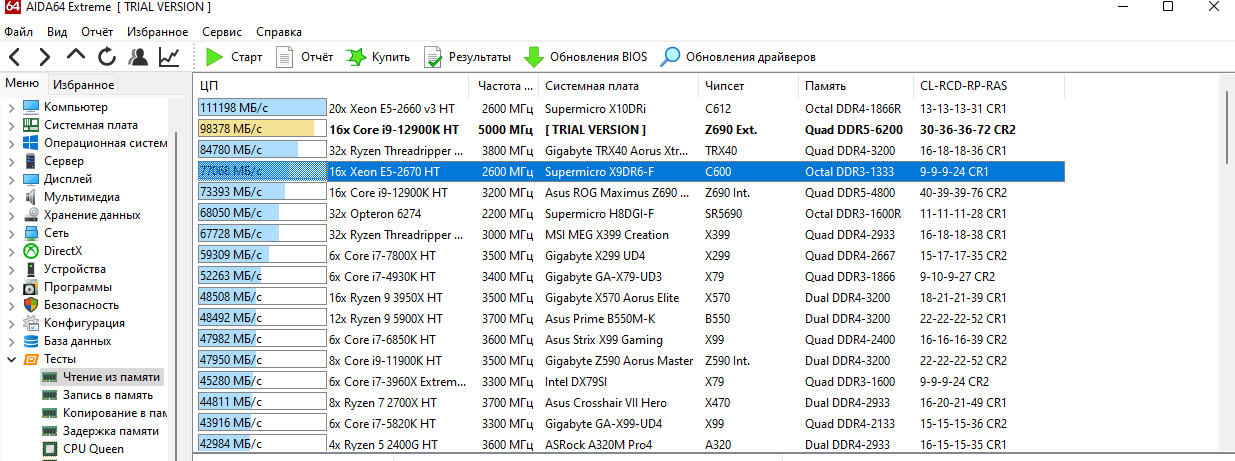Navigate back with the left arrow

pyautogui.click(x=15, y=57)
